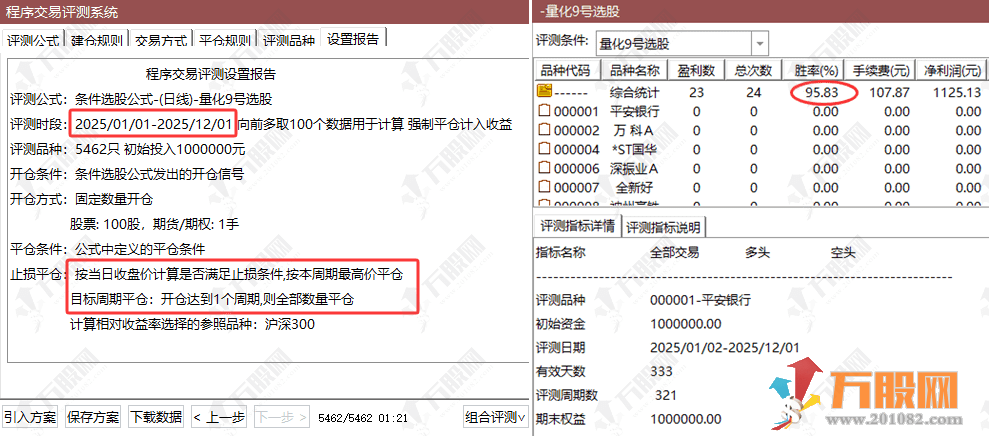Viewport: 989px width, 436px height.
Task: Click the 综合统计 summary row icon
Action: coord(543,91)
